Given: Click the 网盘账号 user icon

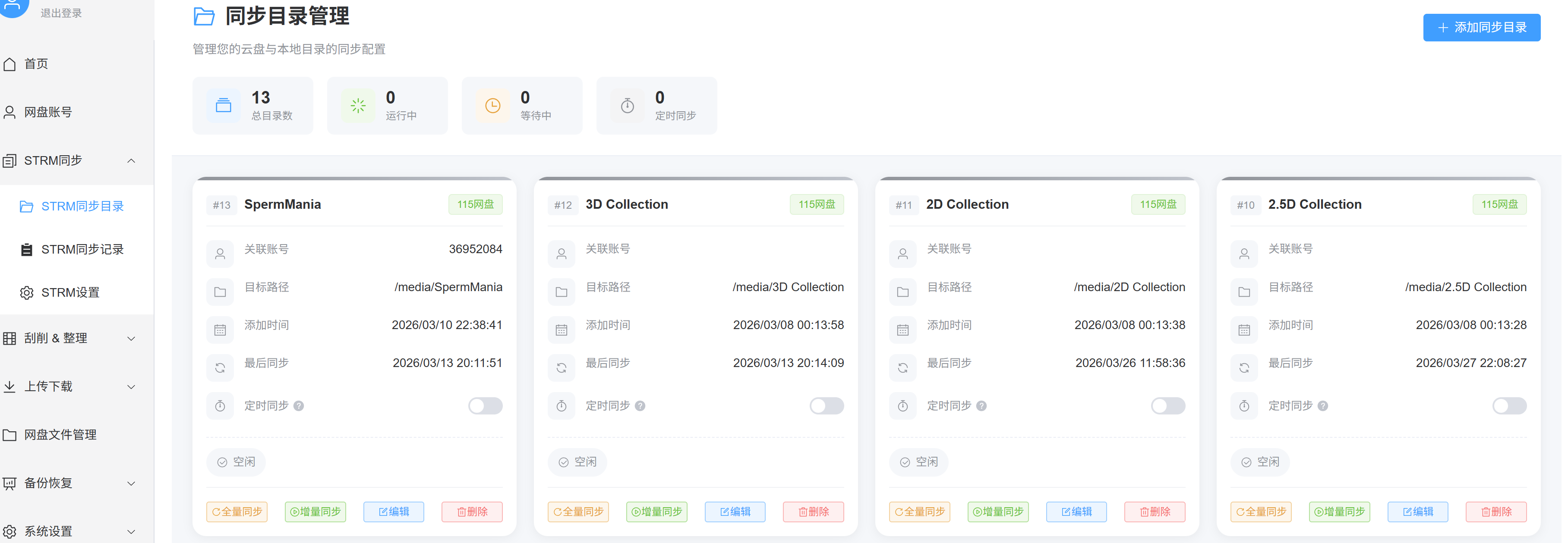Looking at the screenshot, I should (10, 113).
